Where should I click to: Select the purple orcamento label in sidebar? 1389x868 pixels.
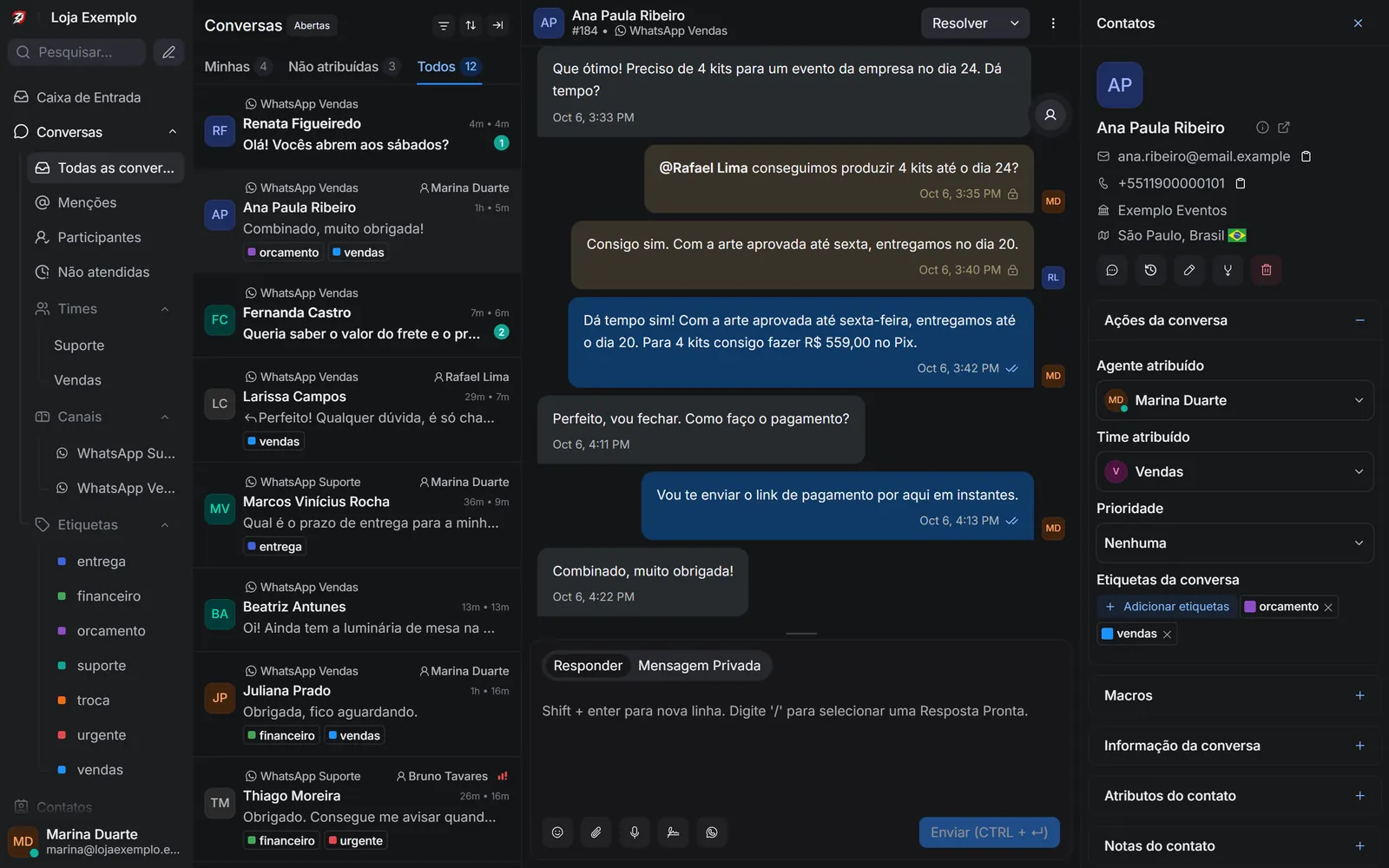(x=111, y=631)
